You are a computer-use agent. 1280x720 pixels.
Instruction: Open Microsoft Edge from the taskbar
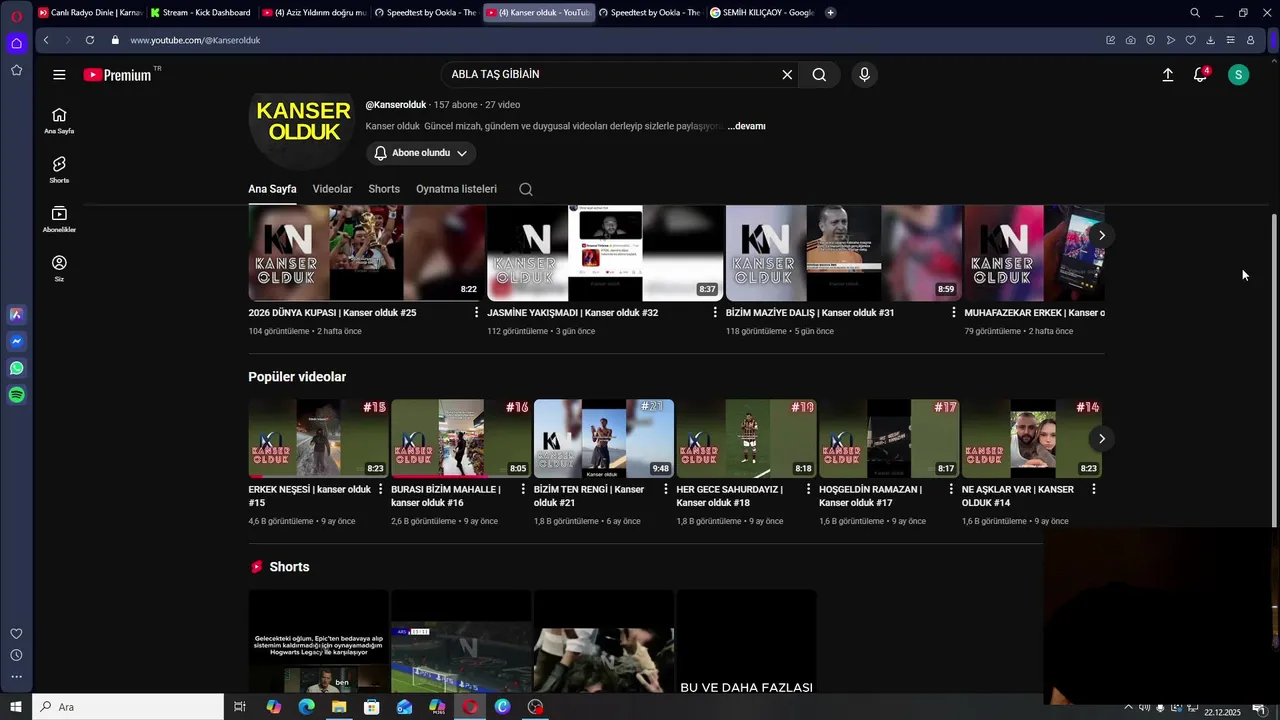click(x=306, y=707)
